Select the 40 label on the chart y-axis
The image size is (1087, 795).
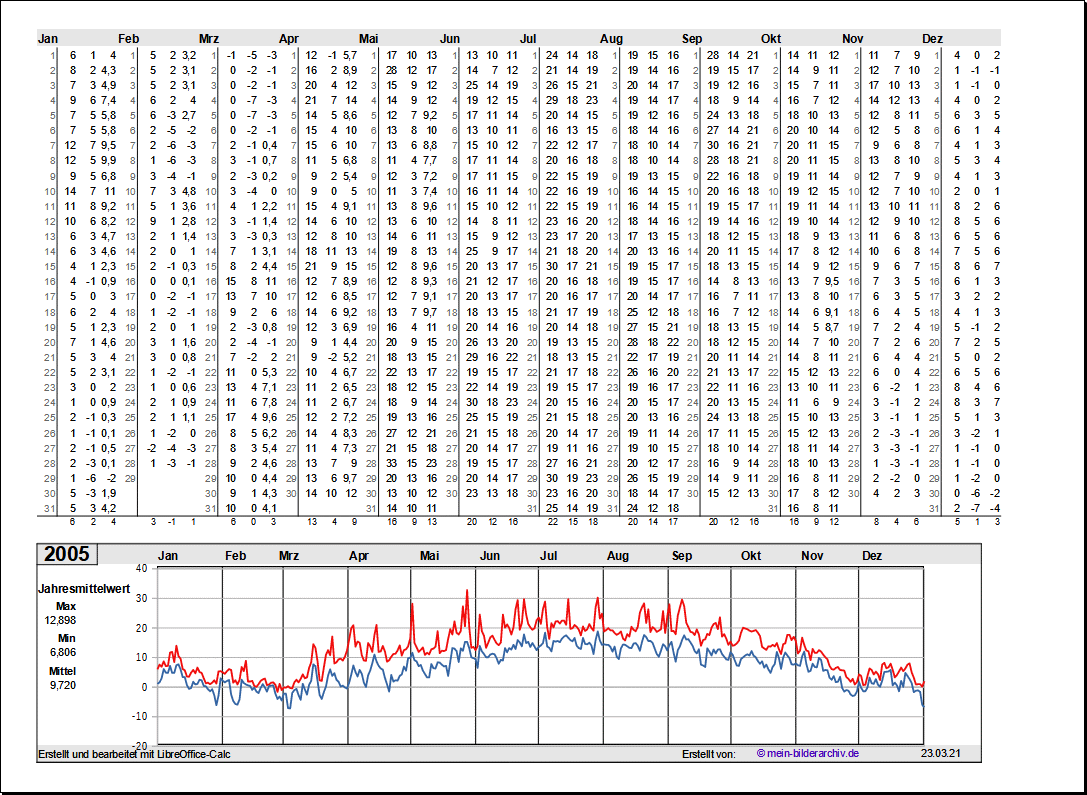(141, 568)
